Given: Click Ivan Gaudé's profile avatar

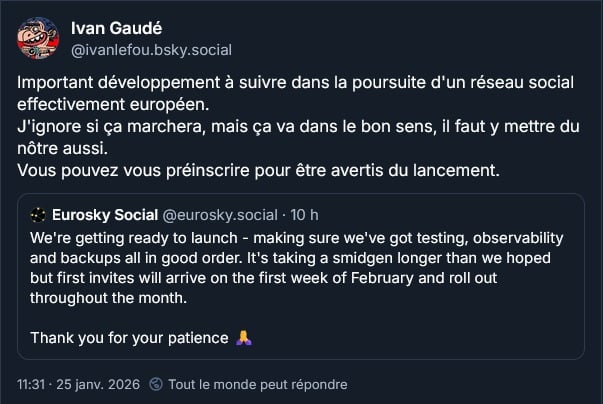Looking at the screenshot, I should tap(38, 36).
